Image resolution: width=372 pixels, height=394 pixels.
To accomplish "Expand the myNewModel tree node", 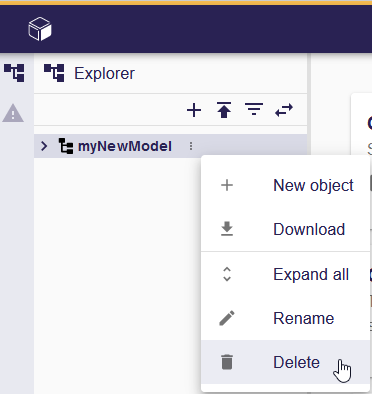I will coord(44,146).
